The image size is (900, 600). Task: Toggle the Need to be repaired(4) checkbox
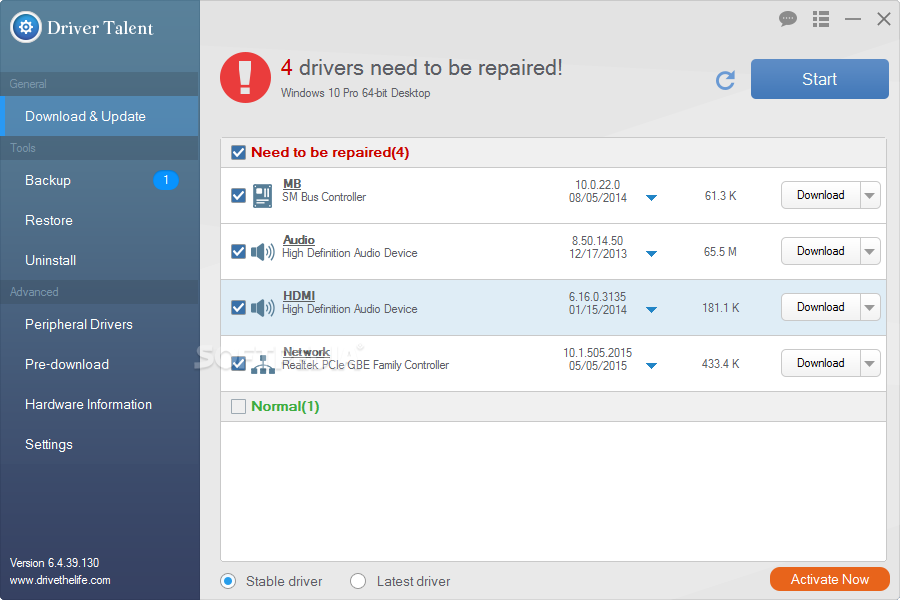238,153
